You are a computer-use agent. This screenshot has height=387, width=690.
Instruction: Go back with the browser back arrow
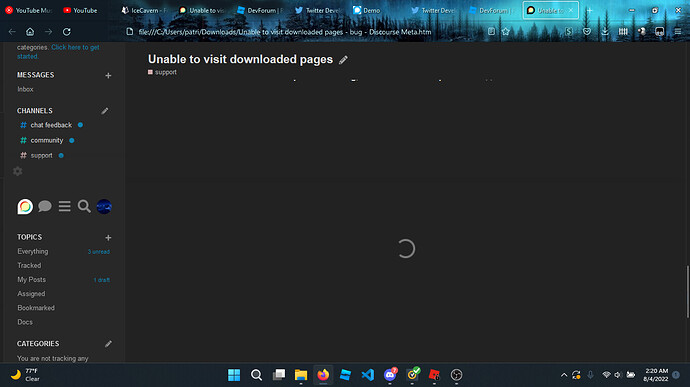tap(12, 32)
